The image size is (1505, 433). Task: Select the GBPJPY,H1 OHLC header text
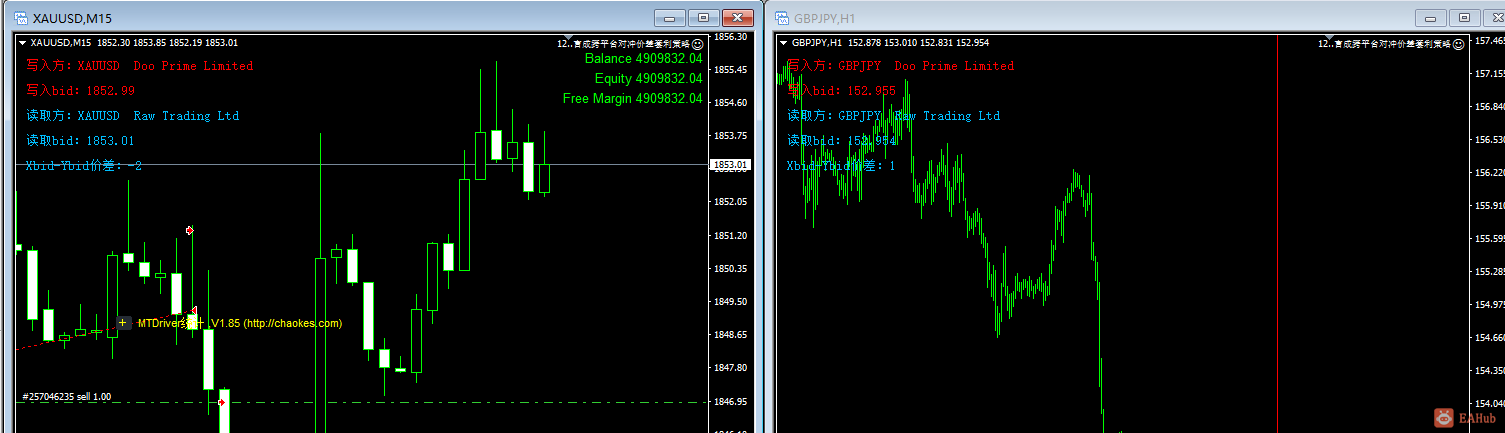click(x=890, y=43)
